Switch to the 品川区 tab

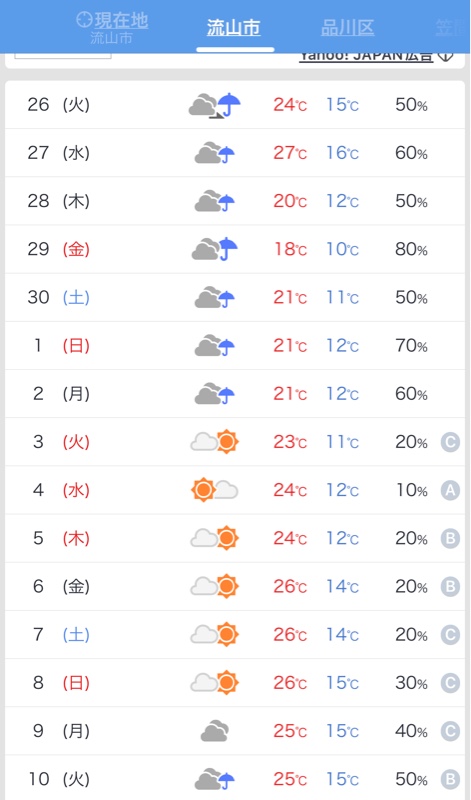pyautogui.click(x=348, y=28)
